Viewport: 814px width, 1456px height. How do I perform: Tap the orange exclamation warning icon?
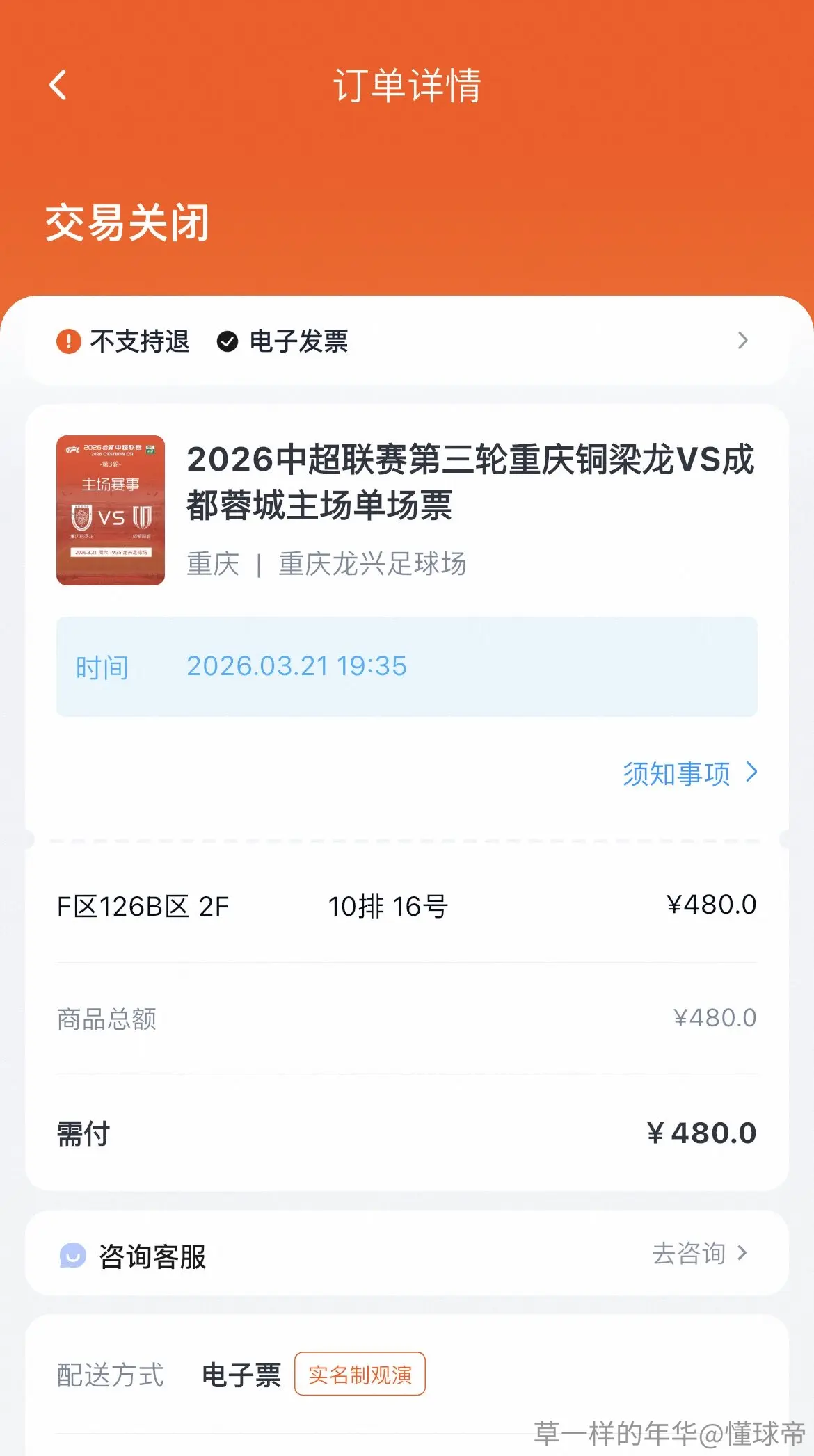[68, 341]
